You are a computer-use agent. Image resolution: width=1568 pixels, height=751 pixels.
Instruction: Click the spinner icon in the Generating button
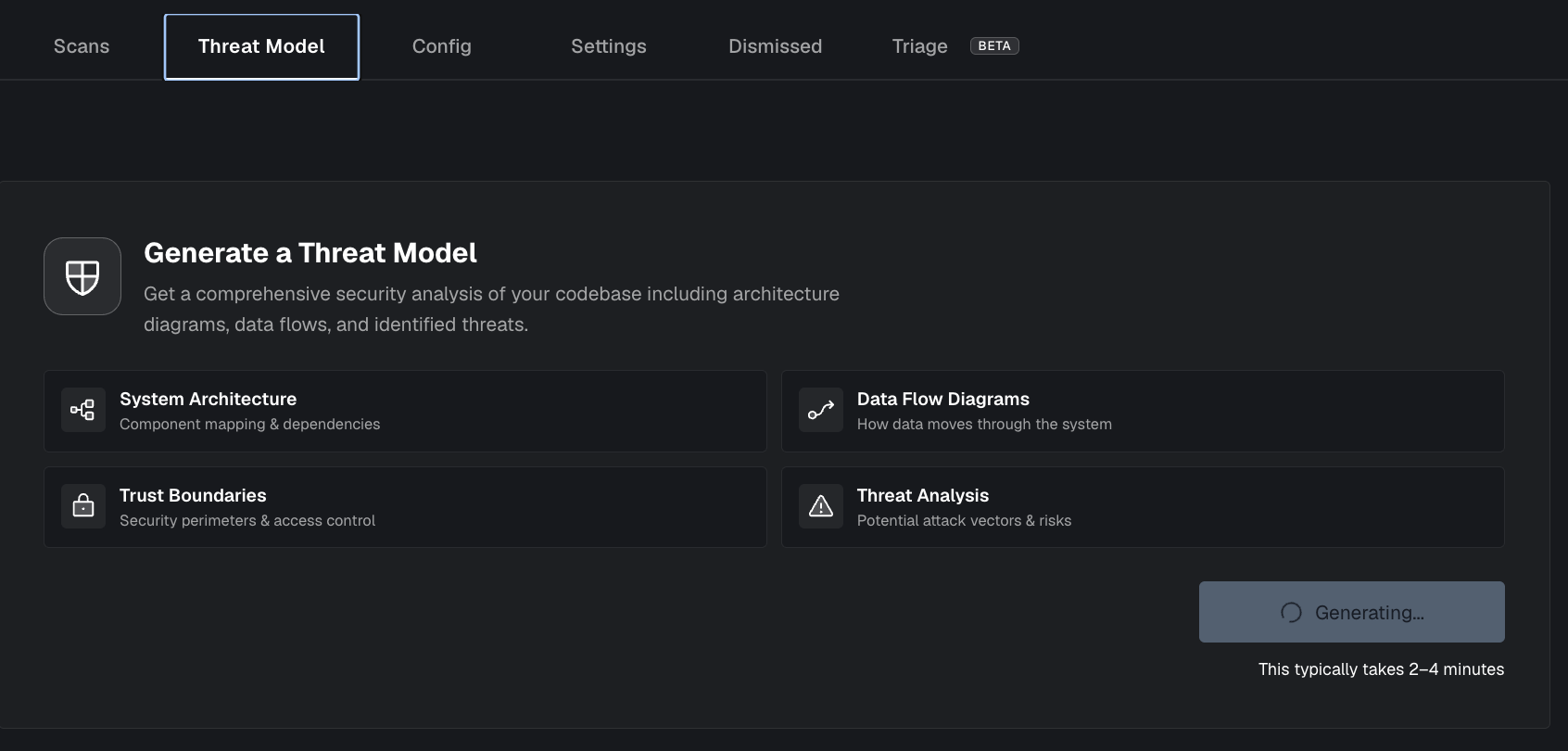coord(1291,612)
